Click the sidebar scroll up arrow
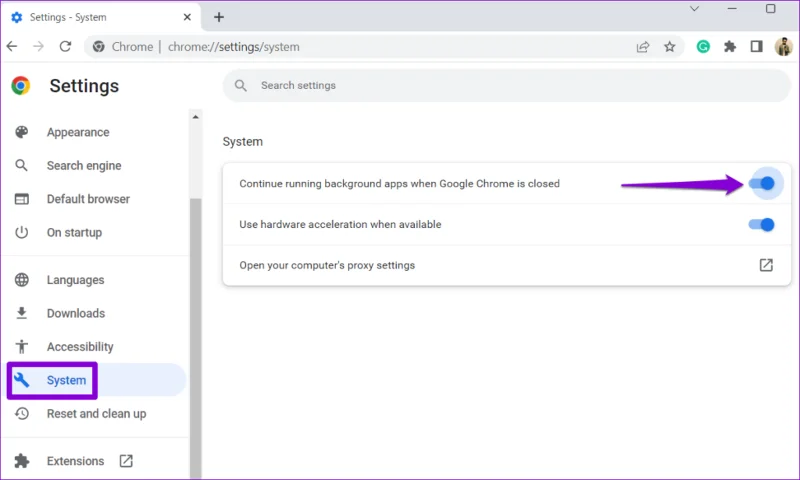Viewport: 800px width, 480px height. point(195,117)
